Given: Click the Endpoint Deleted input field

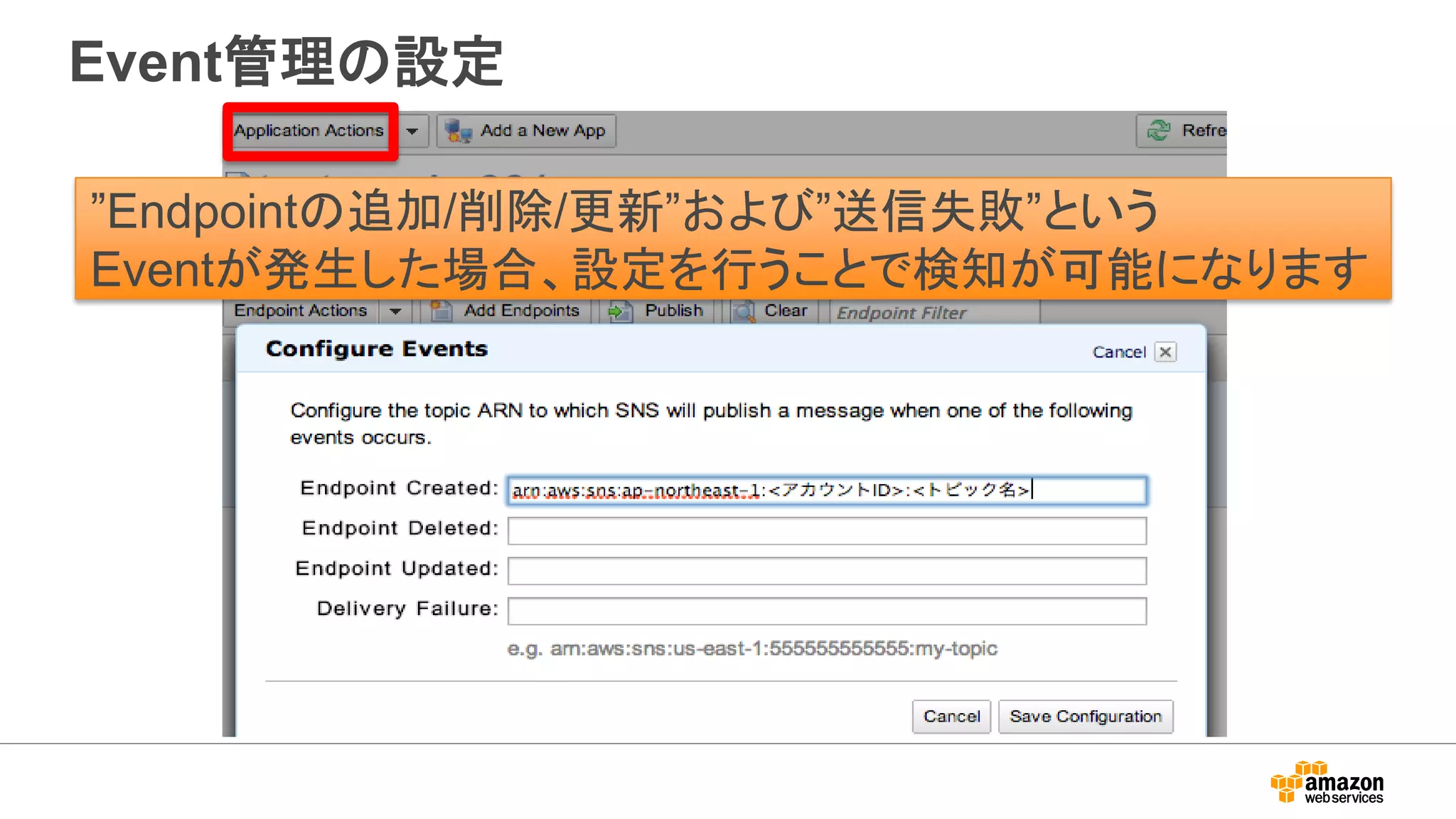Looking at the screenshot, I should 827,531.
